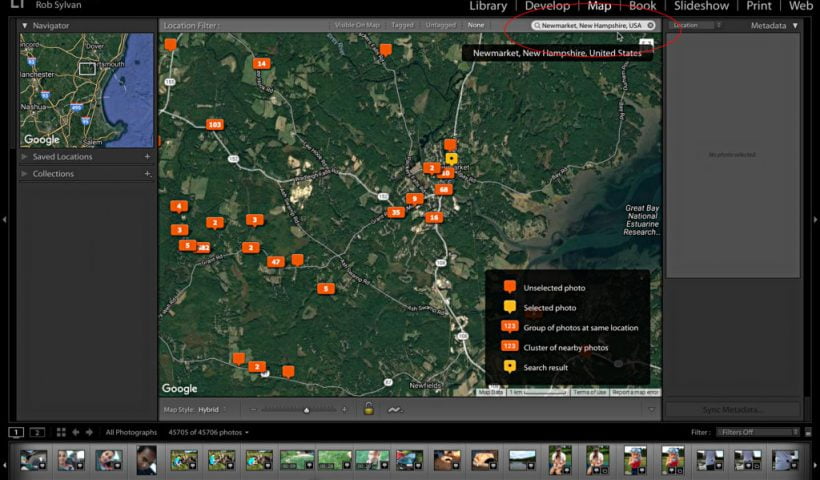Add a new collection with plus icon
The image size is (820, 480).
coord(148,174)
